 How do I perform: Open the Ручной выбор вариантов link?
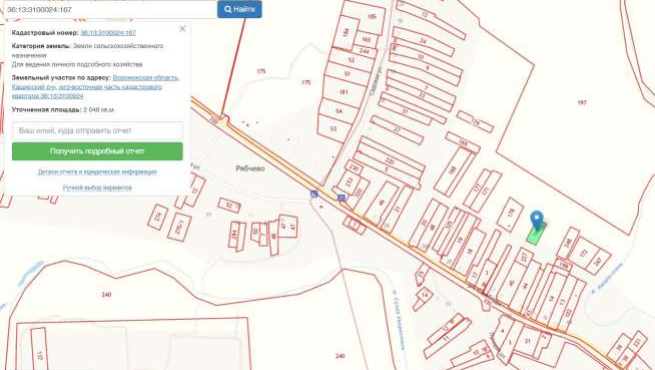tap(97, 188)
